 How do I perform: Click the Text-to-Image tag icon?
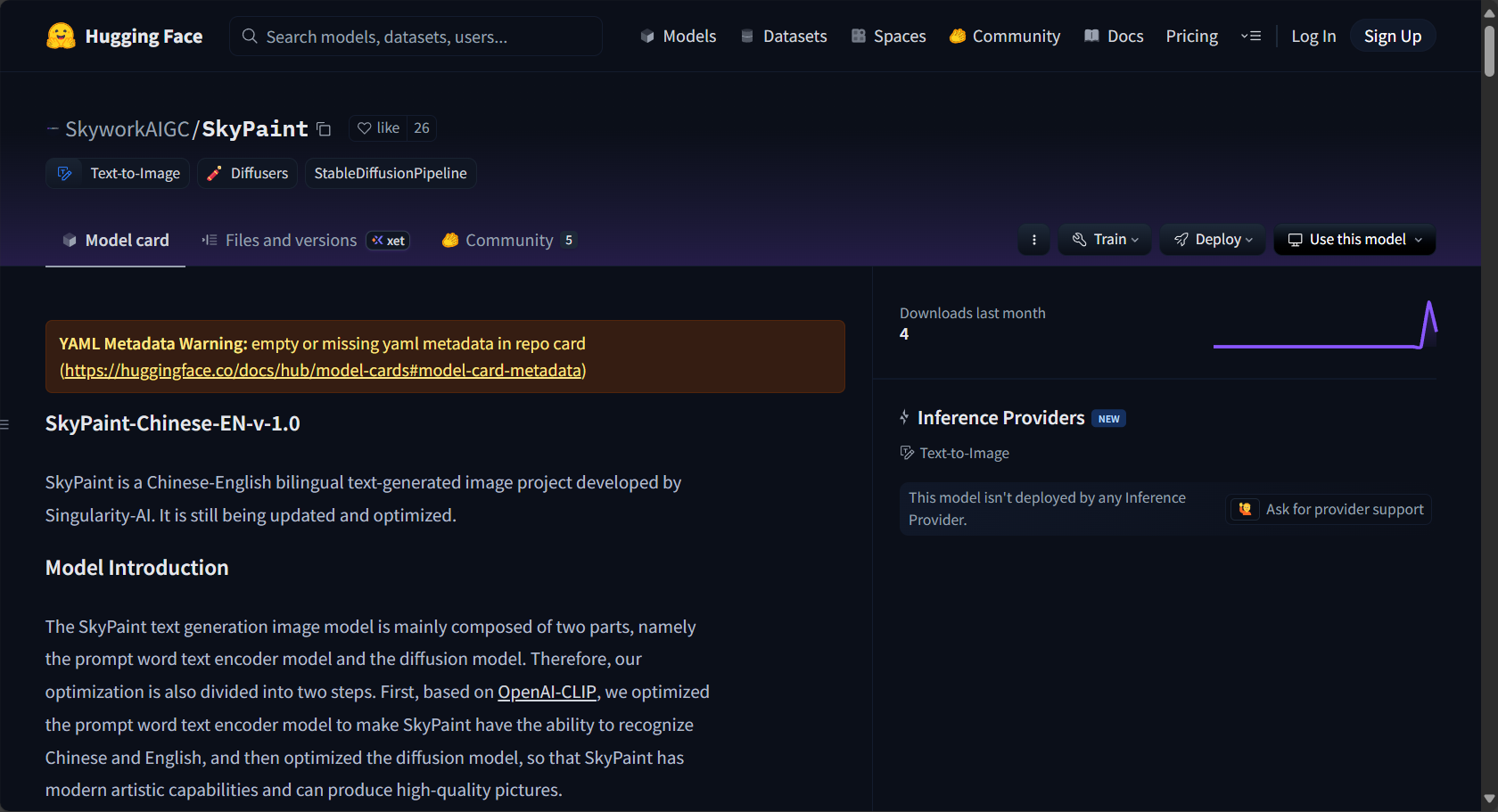coord(64,173)
